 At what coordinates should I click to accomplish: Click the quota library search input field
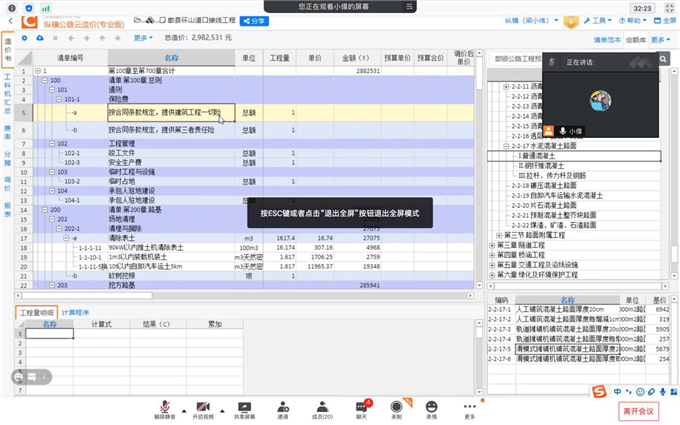pyautogui.click(x=516, y=59)
